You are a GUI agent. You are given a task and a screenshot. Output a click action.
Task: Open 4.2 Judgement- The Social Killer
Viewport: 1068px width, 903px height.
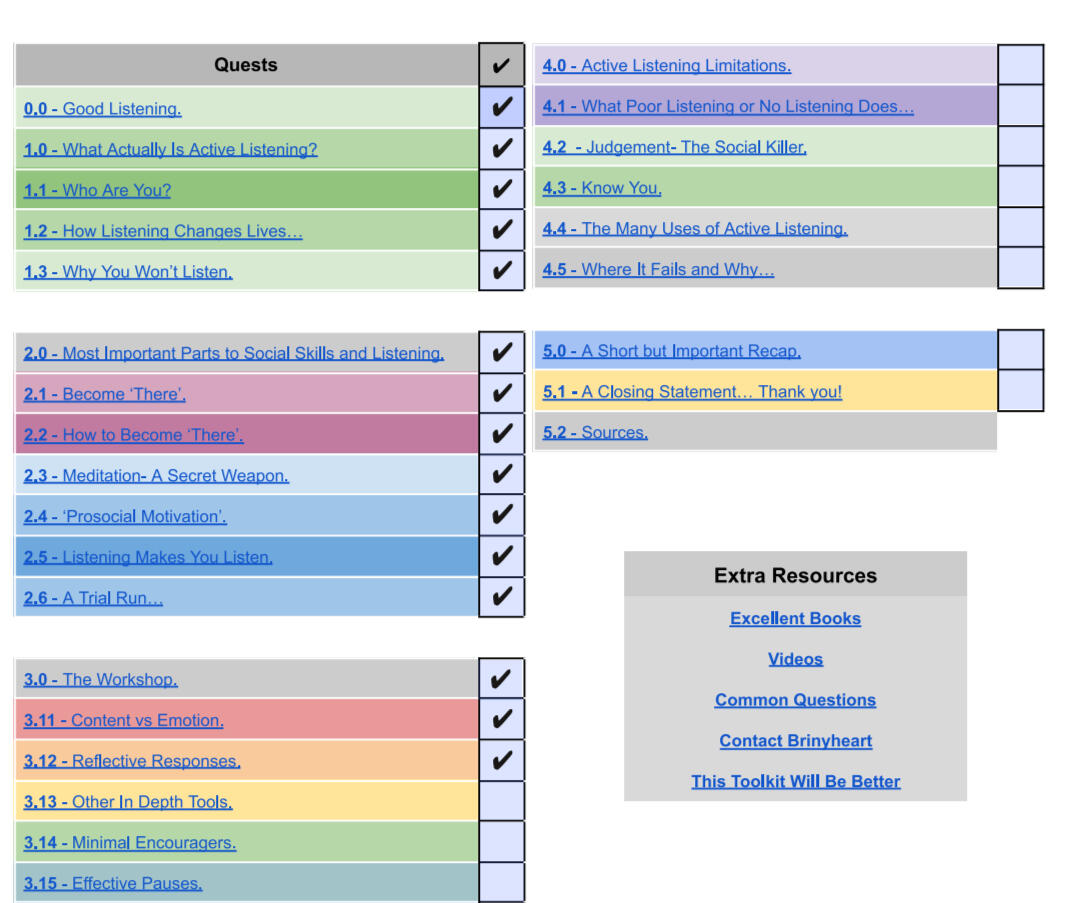[674, 147]
